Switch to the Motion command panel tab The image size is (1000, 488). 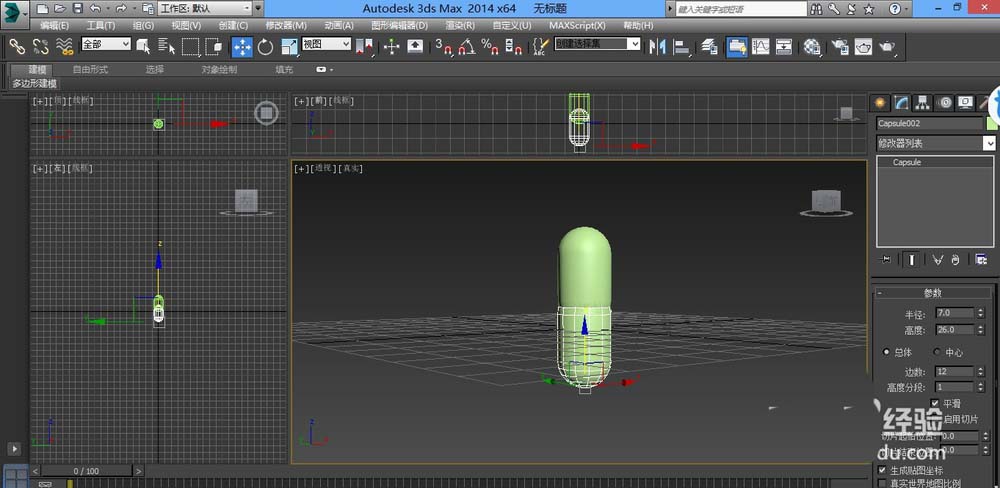(x=944, y=102)
